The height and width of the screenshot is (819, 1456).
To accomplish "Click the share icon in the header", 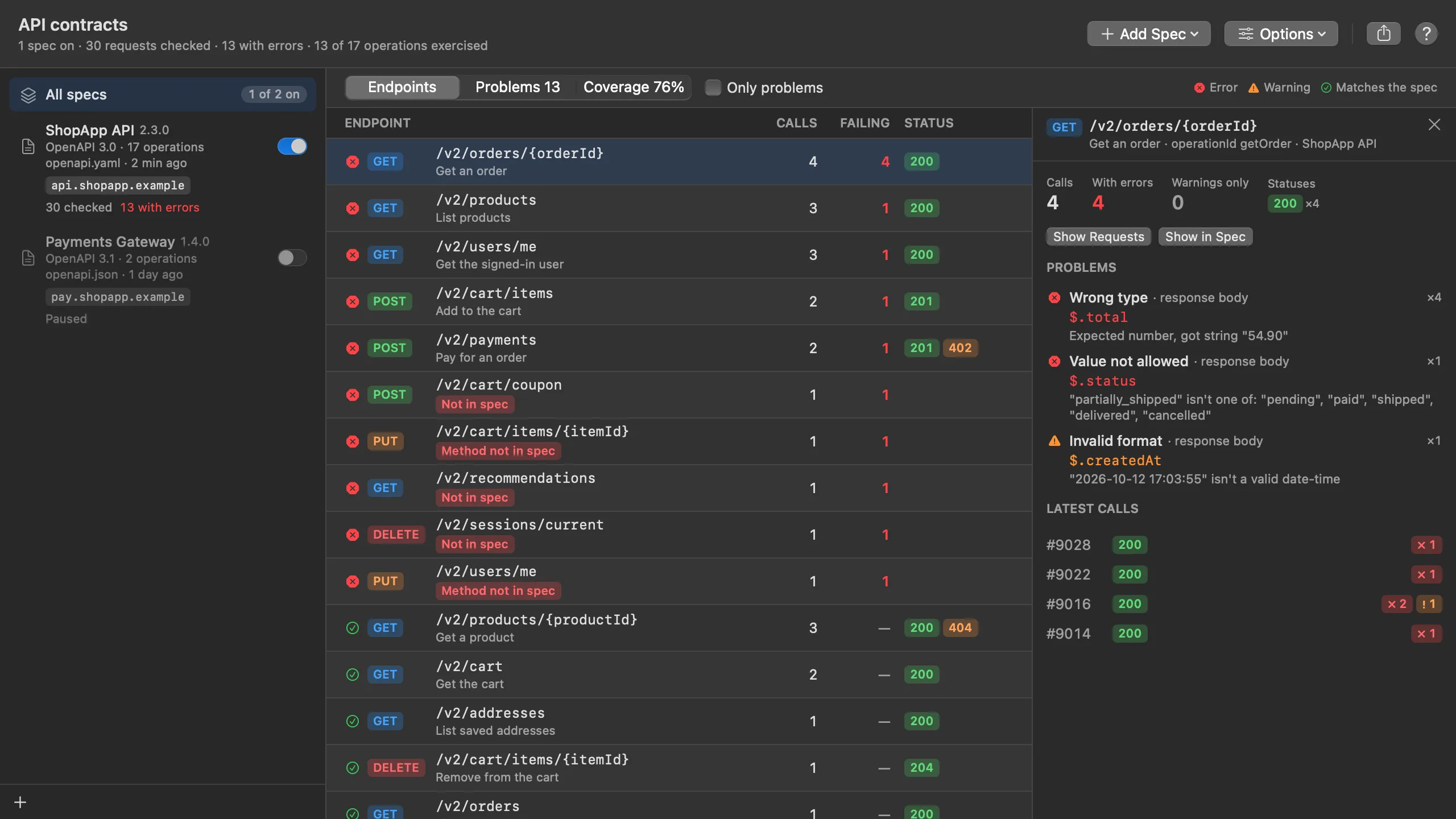I will pyautogui.click(x=1383, y=34).
